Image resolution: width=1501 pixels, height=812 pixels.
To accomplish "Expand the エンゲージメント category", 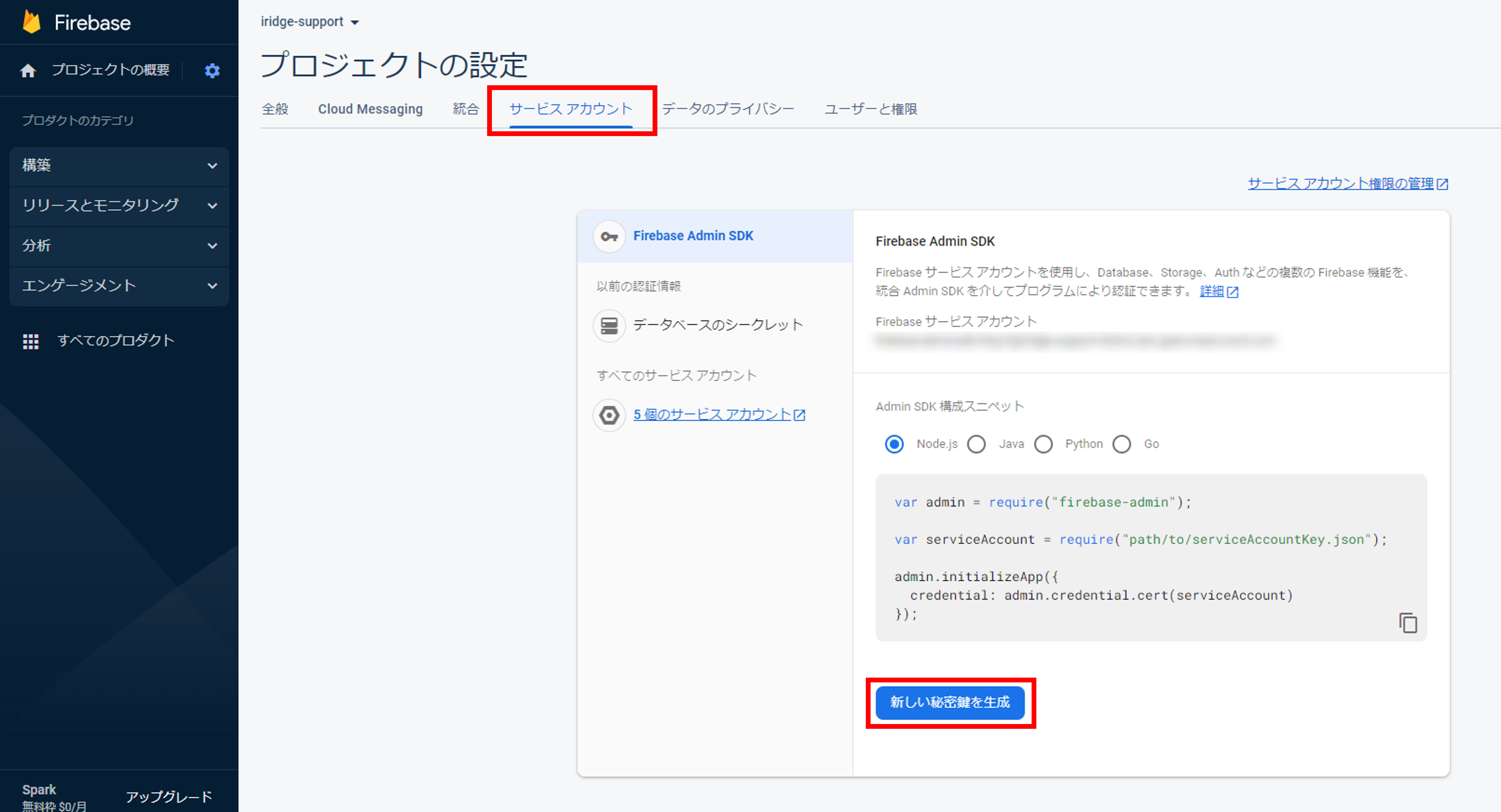I will [119, 286].
